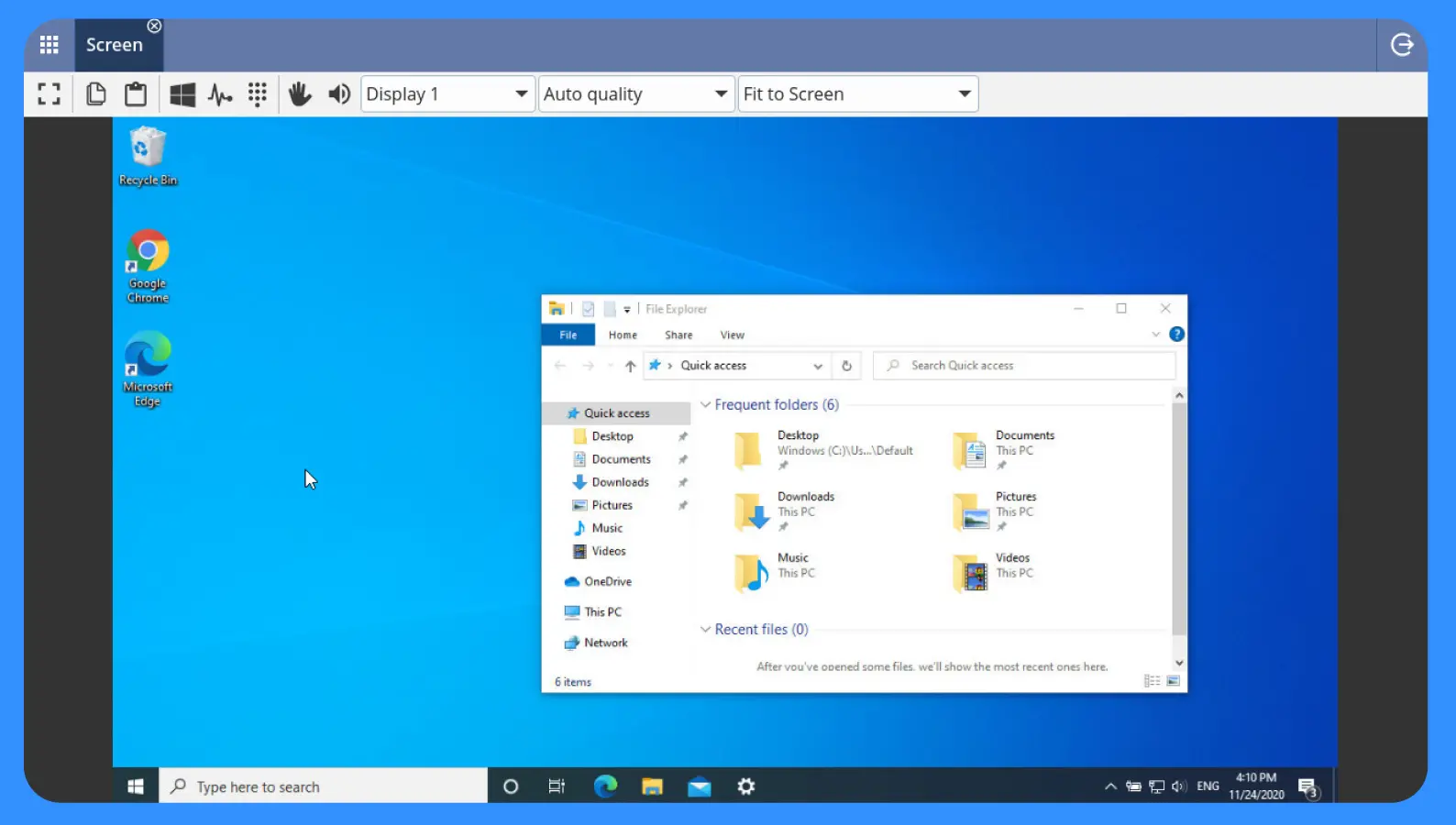
Task: Click the Forward navigation arrow
Action: coord(588,366)
